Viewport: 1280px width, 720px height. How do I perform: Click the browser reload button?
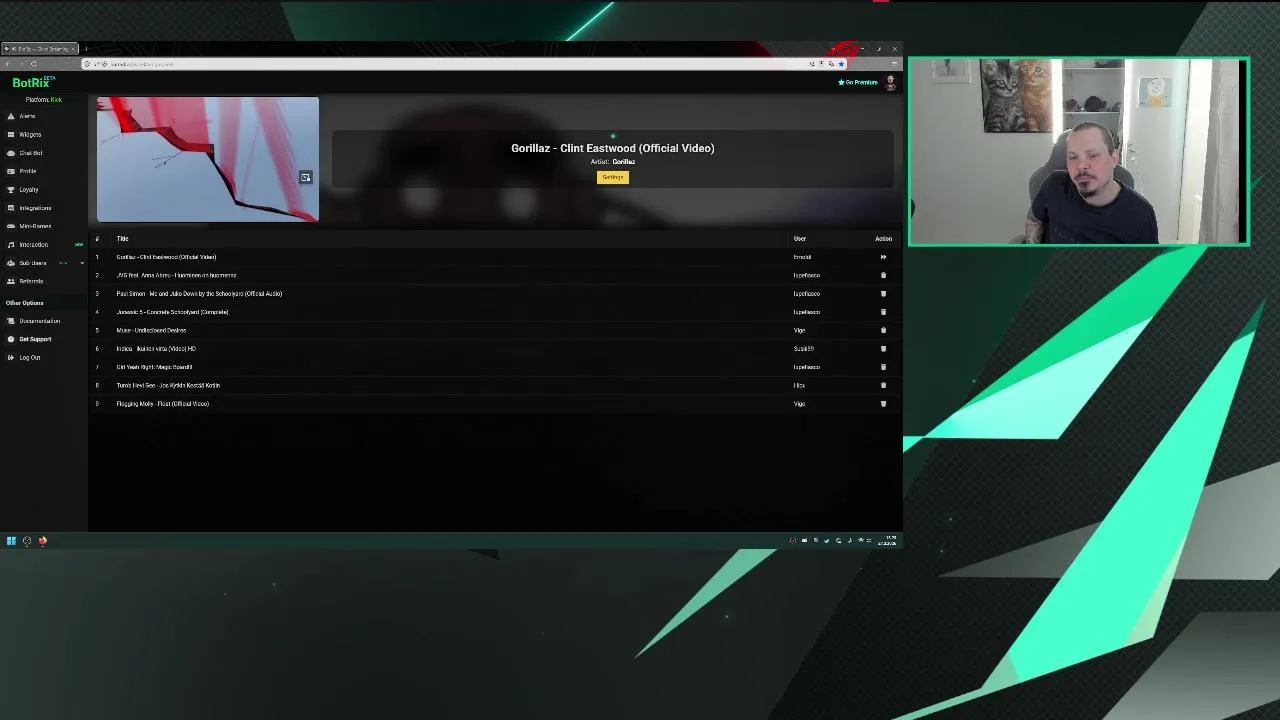pos(33,64)
